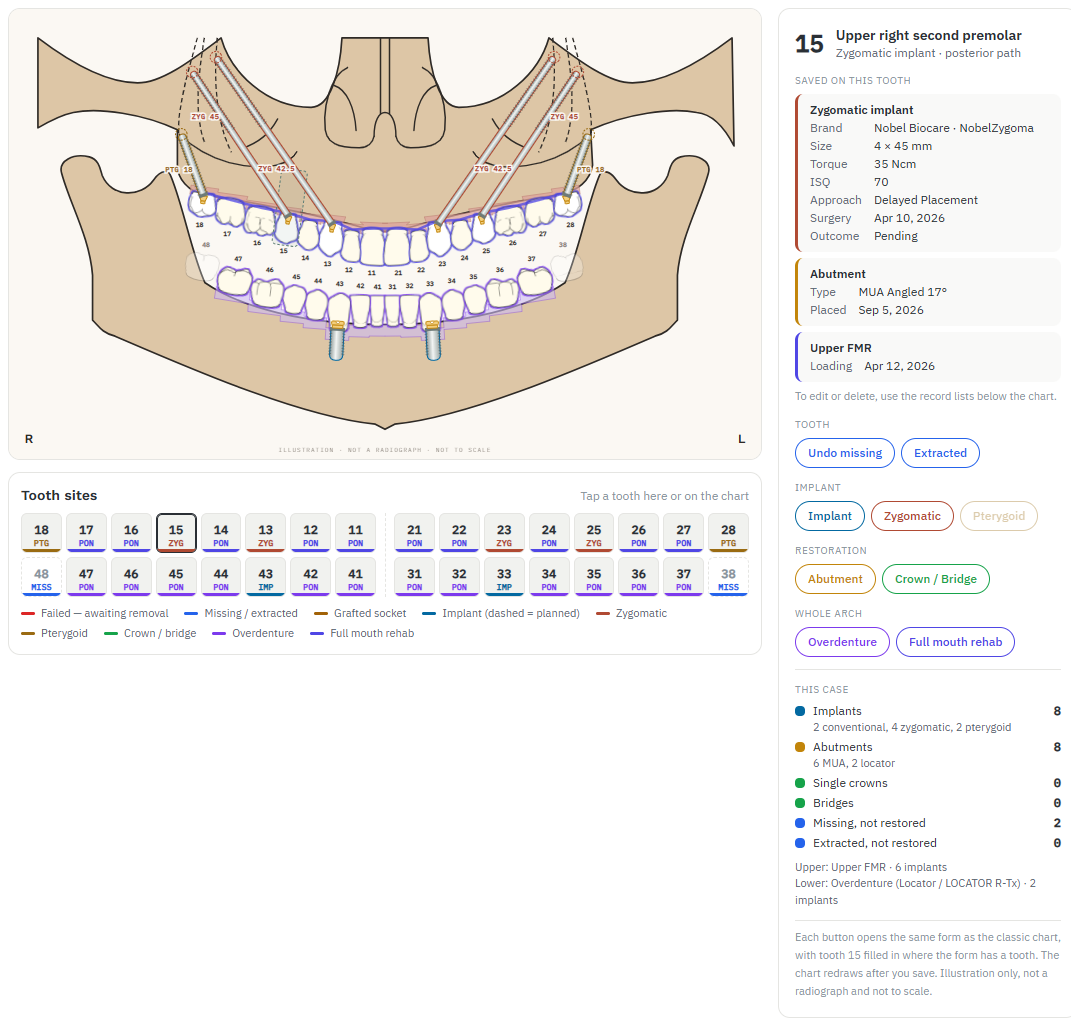This screenshot has height=1025, width=1071.
Task: Select tooth site 35 tile
Action: pos(594,577)
